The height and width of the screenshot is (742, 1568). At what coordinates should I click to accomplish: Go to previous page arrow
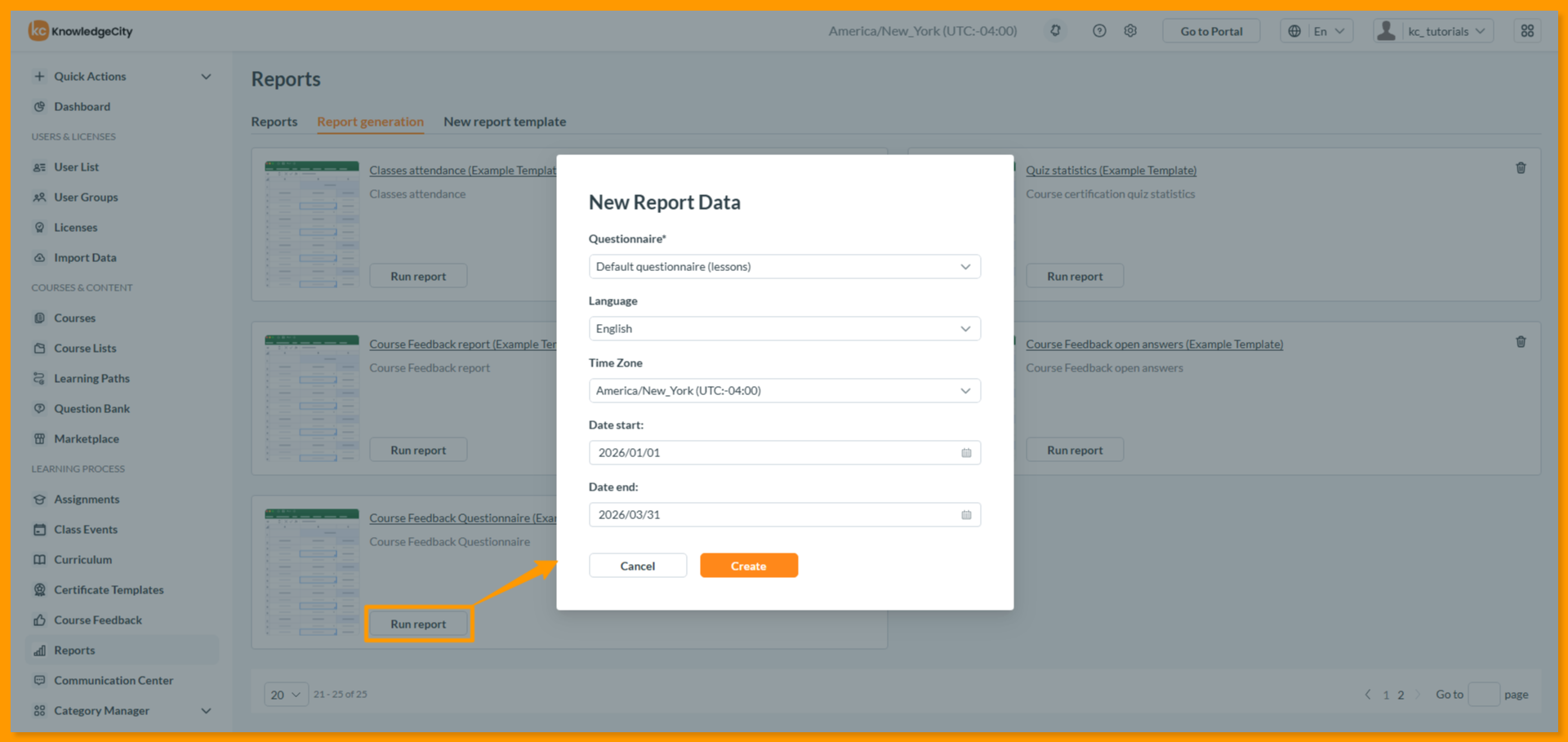(x=1368, y=695)
